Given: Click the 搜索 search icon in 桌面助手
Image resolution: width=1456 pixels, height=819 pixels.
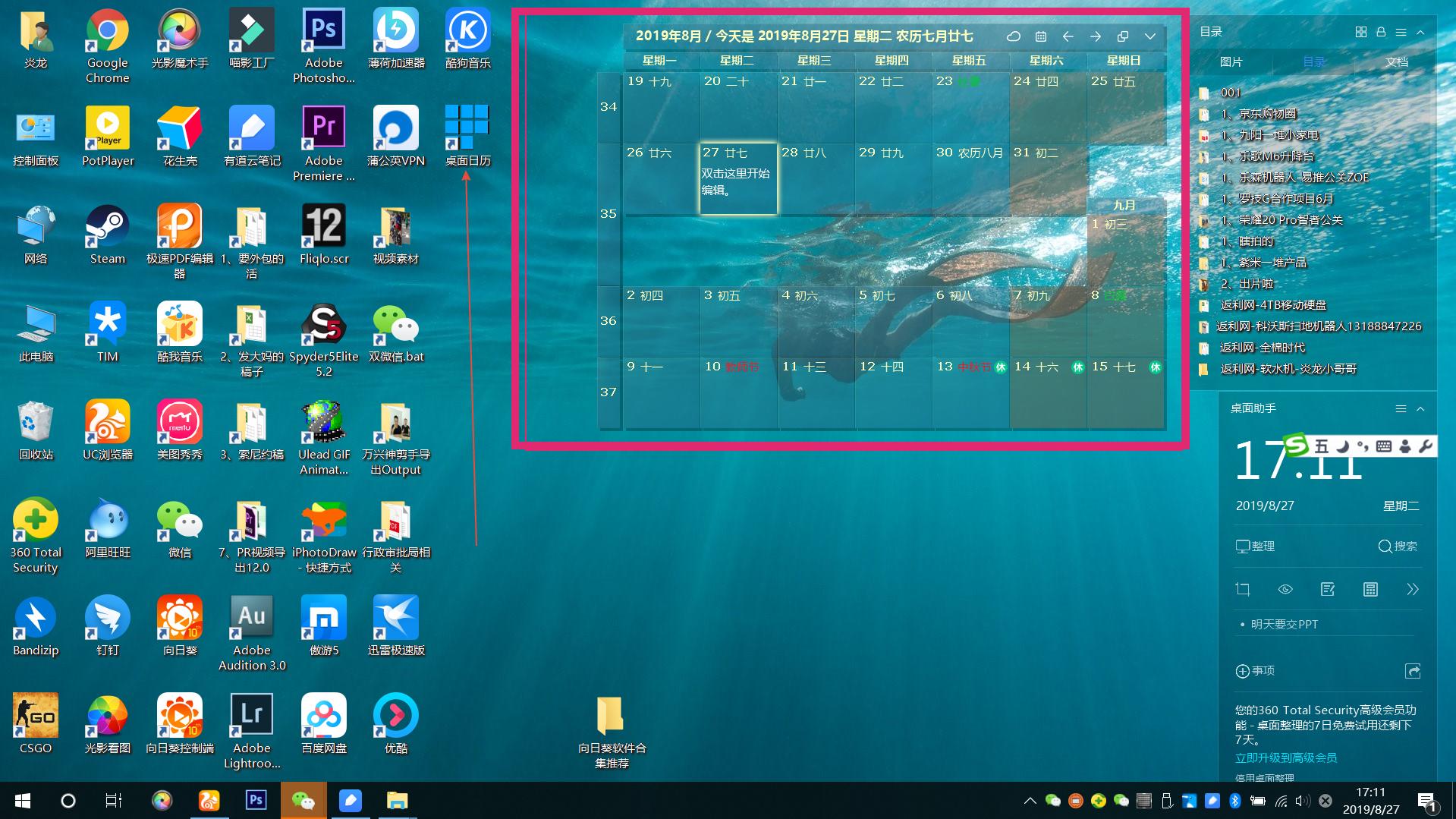Looking at the screenshot, I should [x=1385, y=546].
